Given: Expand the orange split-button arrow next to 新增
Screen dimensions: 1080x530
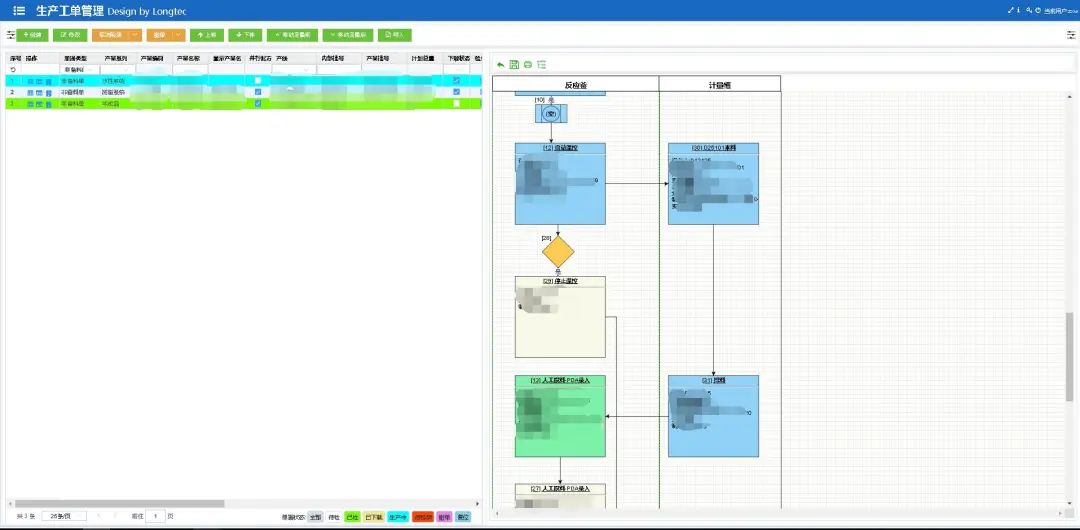Looking at the screenshot, I should [135, 34].
